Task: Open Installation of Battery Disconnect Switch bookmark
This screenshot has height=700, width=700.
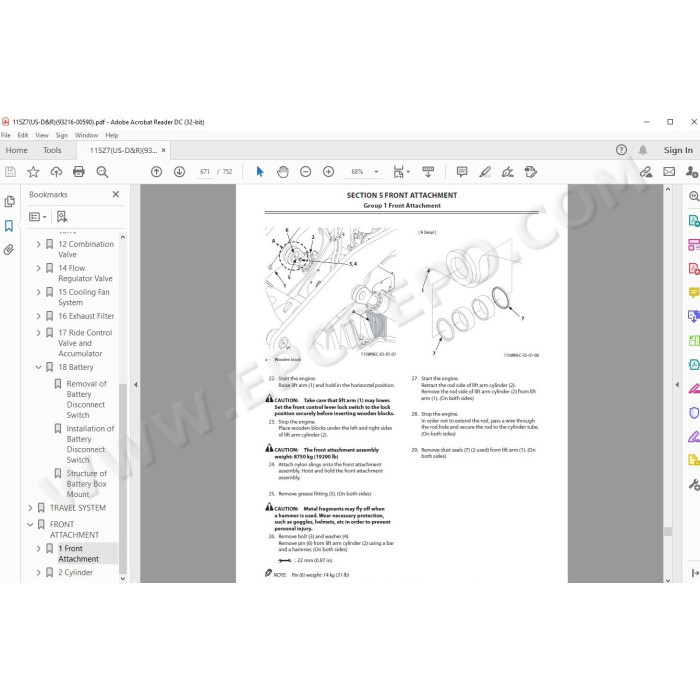Action: click(90, 444)
